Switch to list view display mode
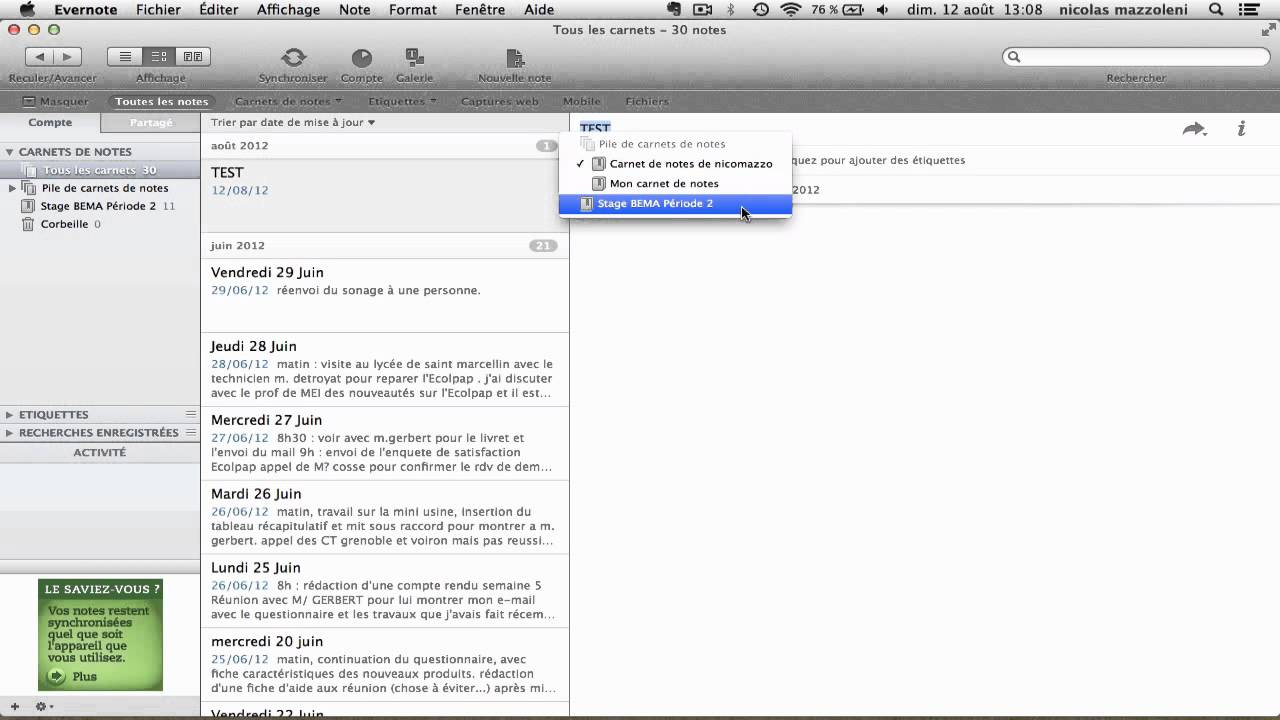 click(125, 57)
